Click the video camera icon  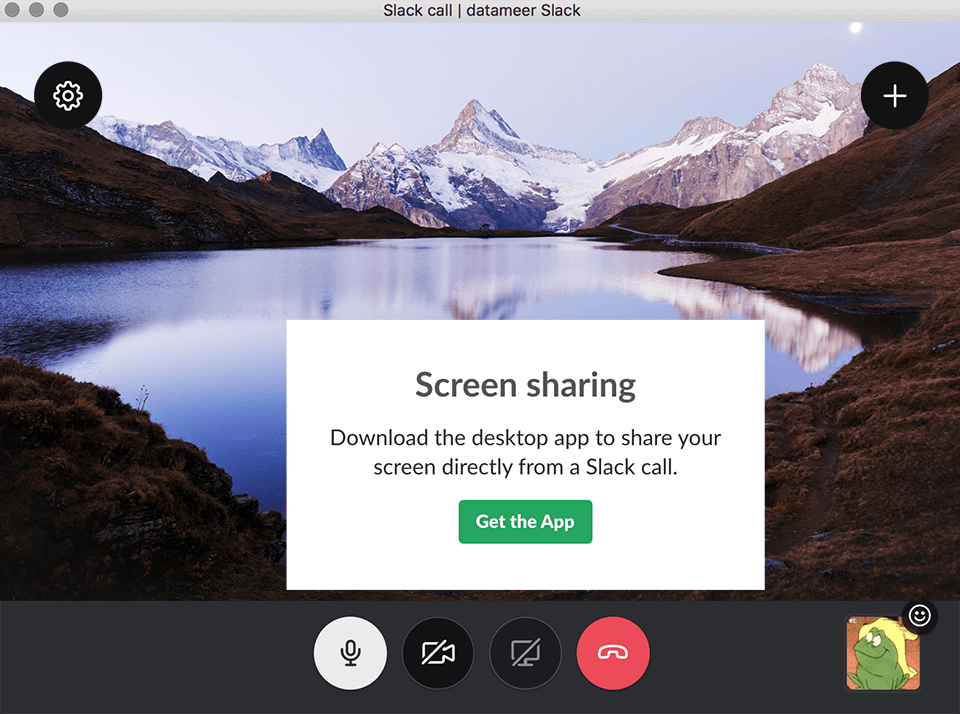(x=437, y=652)
